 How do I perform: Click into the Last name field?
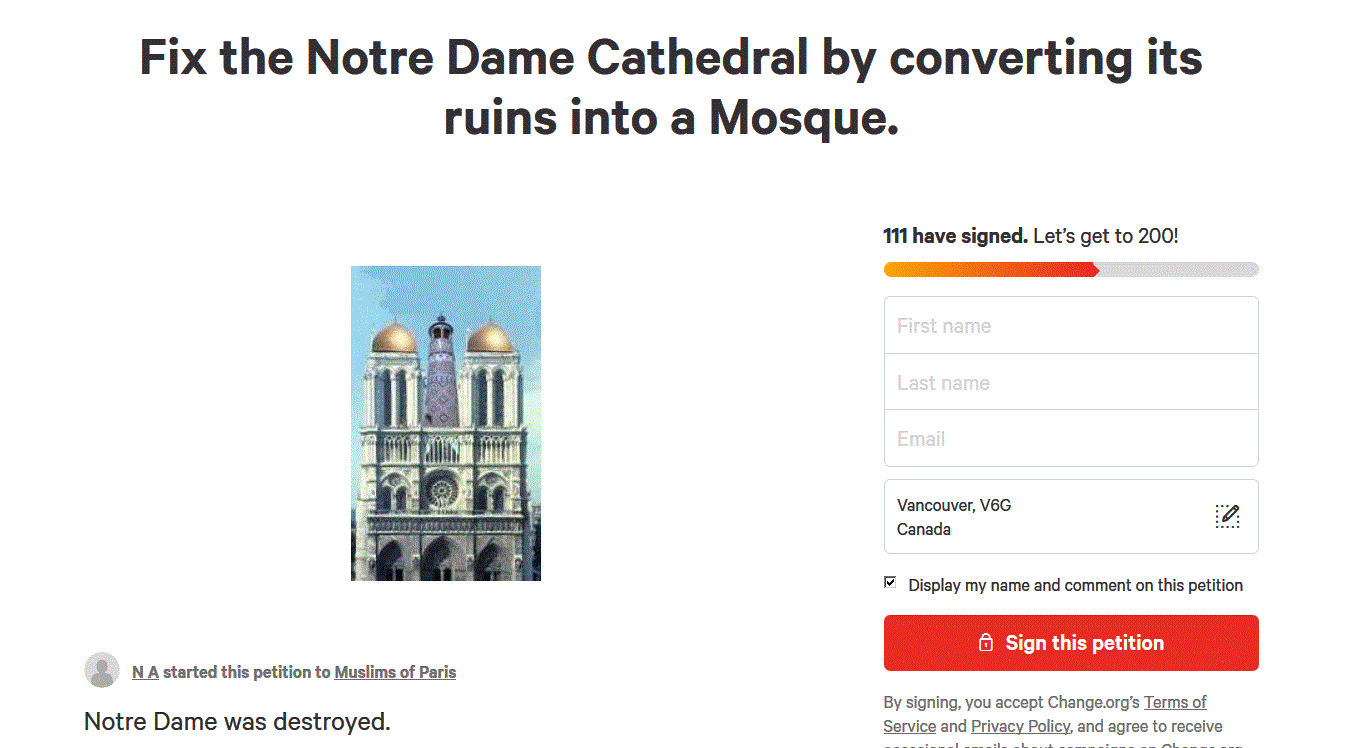click(1070, 382)
